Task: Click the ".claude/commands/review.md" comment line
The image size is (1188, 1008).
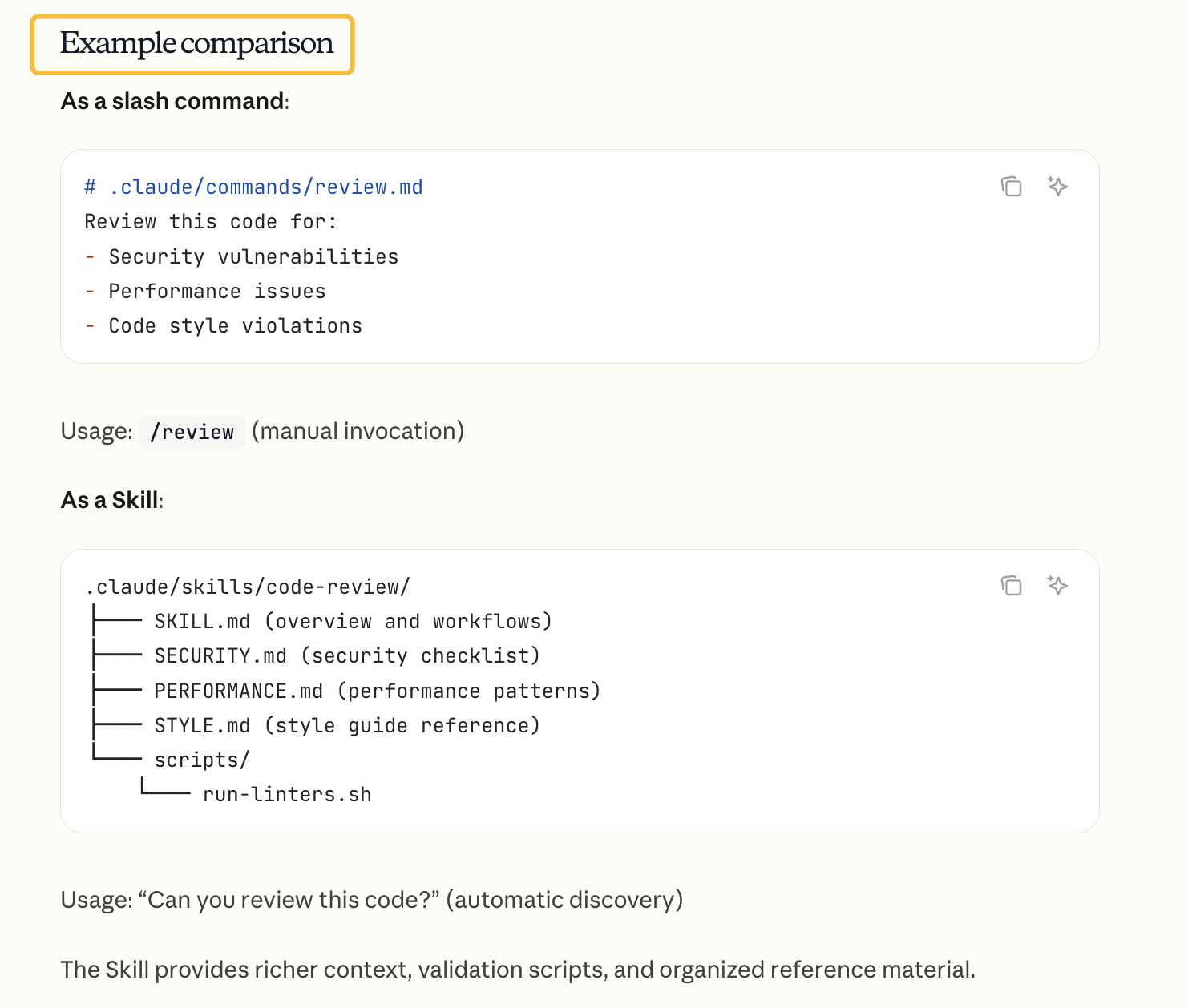Action: [253, 187]
